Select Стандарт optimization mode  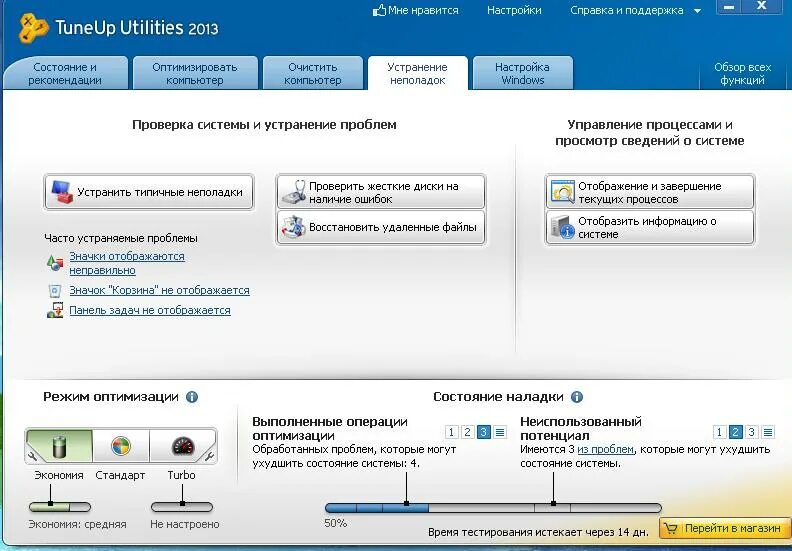coord(121,446)
